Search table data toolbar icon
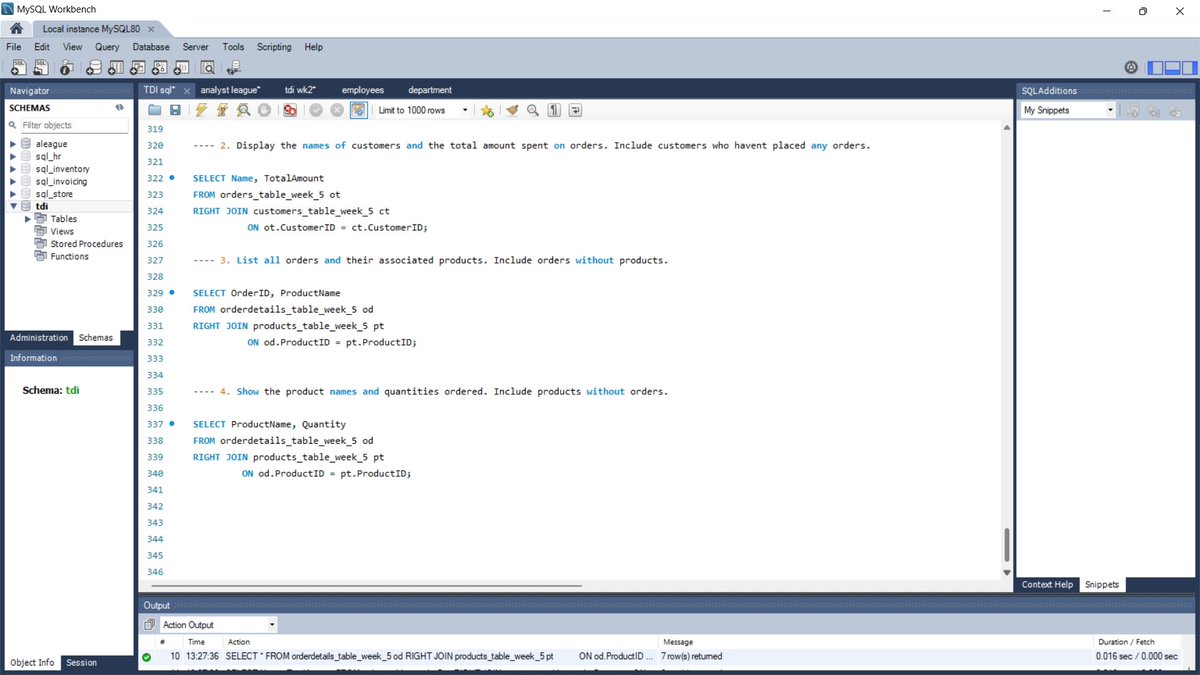This screenshot has height=675, width=1200. [x=208, y=68]
